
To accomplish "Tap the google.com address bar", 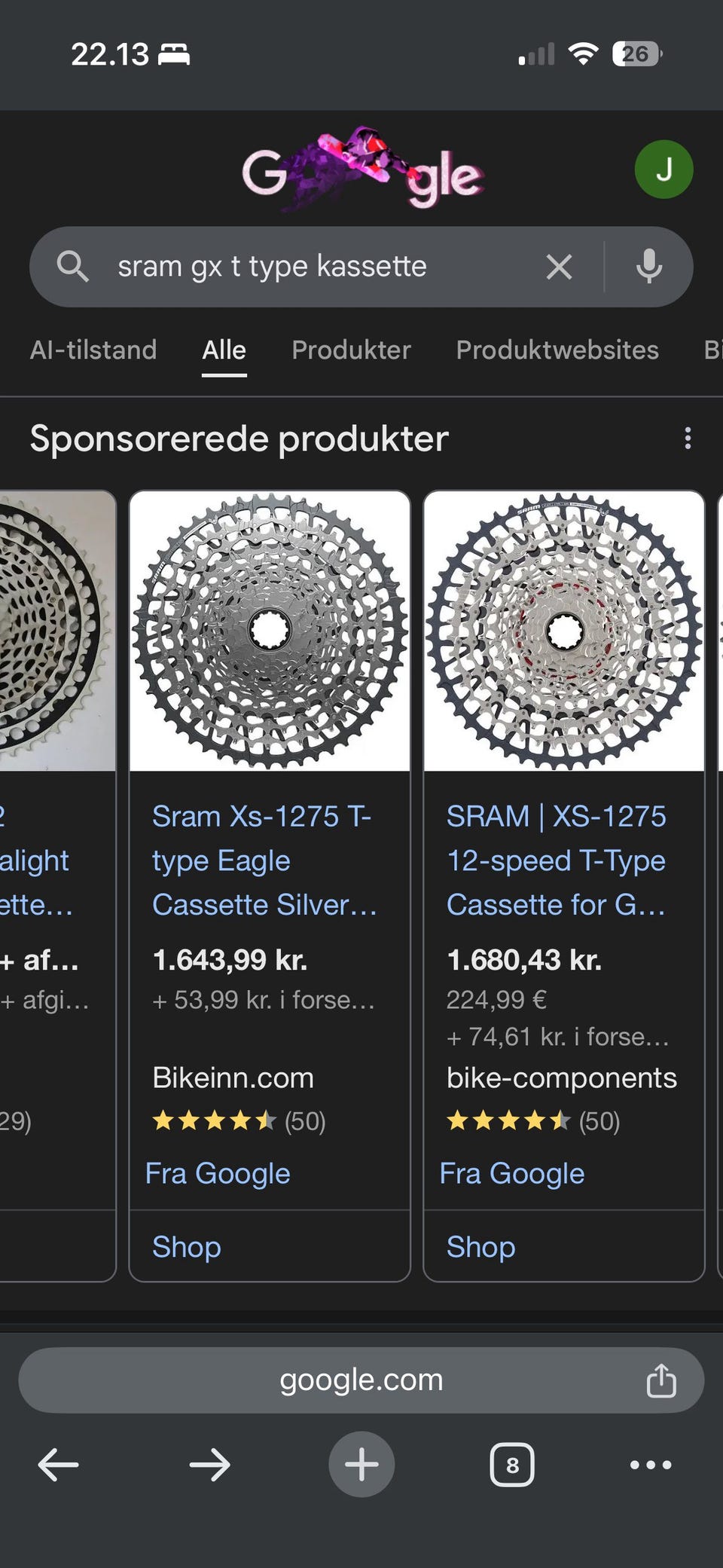I will coord(361,1380).
